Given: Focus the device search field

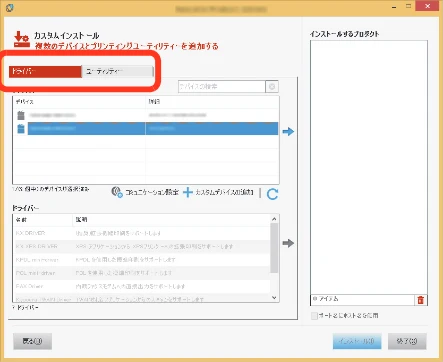Looking at the screenshot, I should [222, 87].
